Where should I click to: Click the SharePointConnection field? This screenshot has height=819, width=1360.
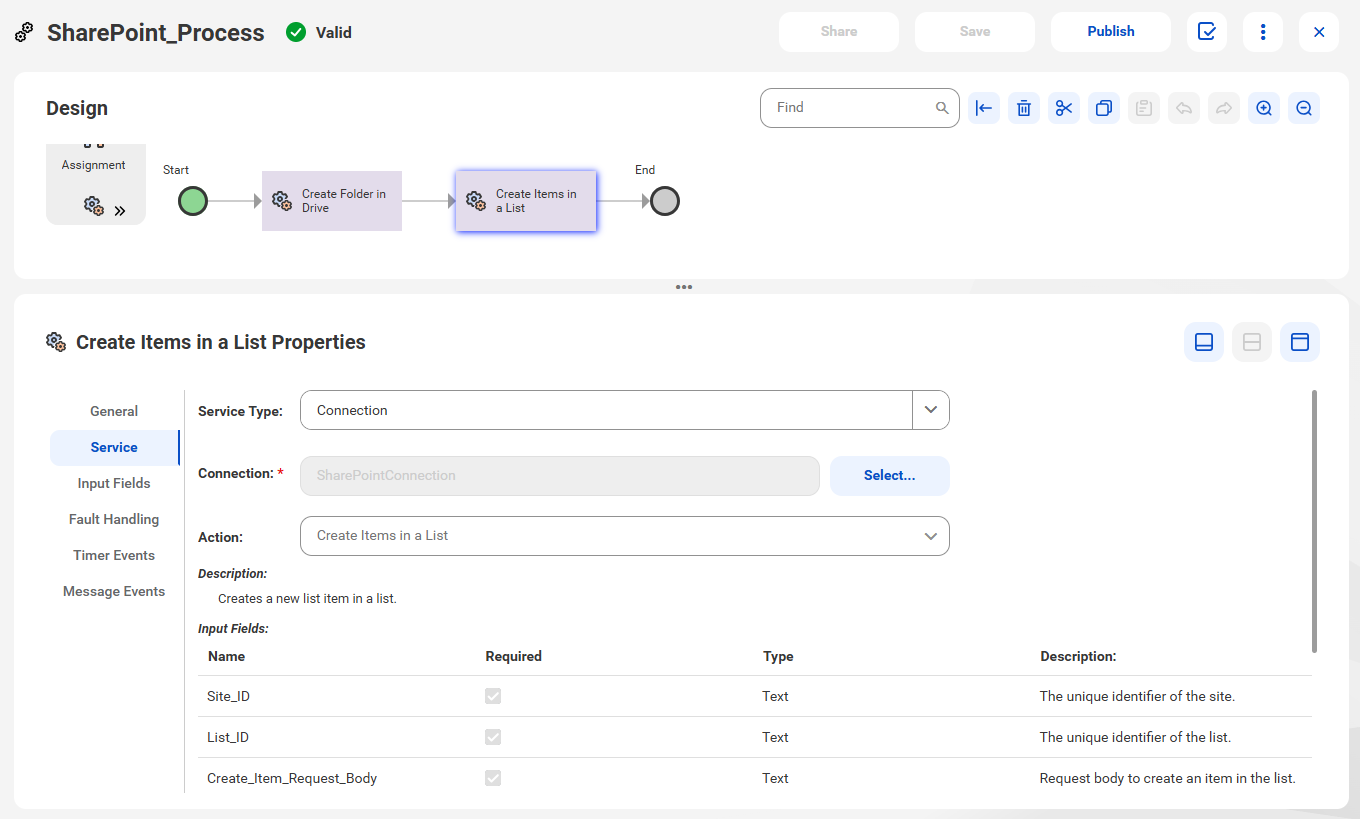tap(560, 476)
